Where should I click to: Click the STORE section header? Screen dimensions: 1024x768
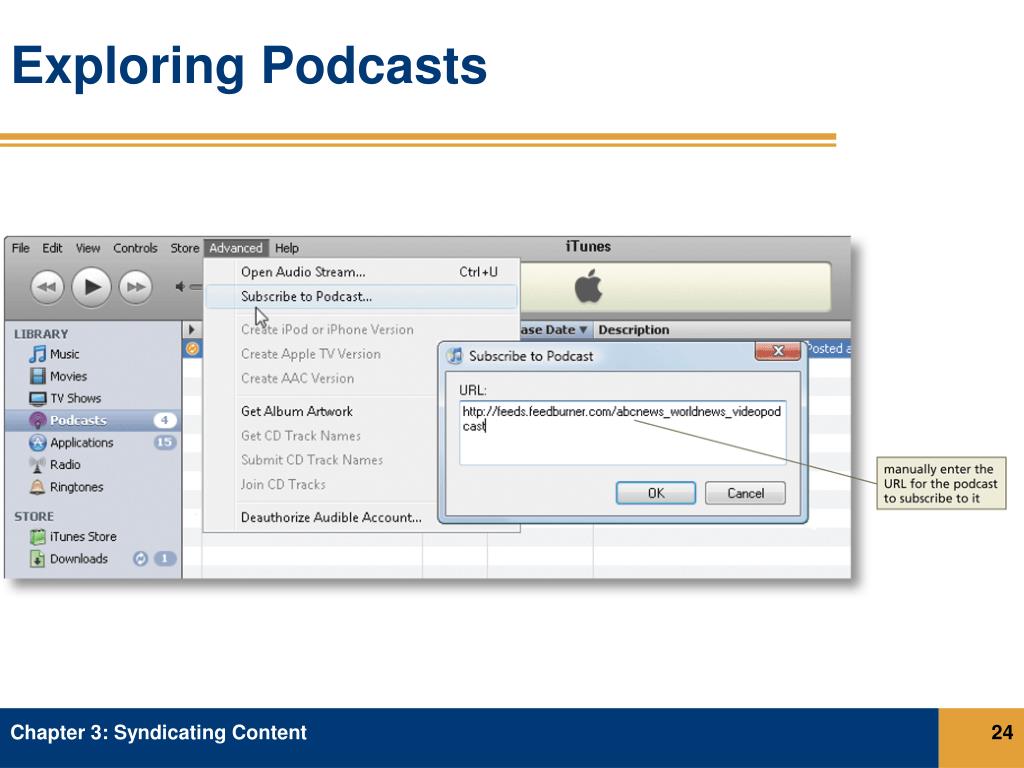(34, 517)
